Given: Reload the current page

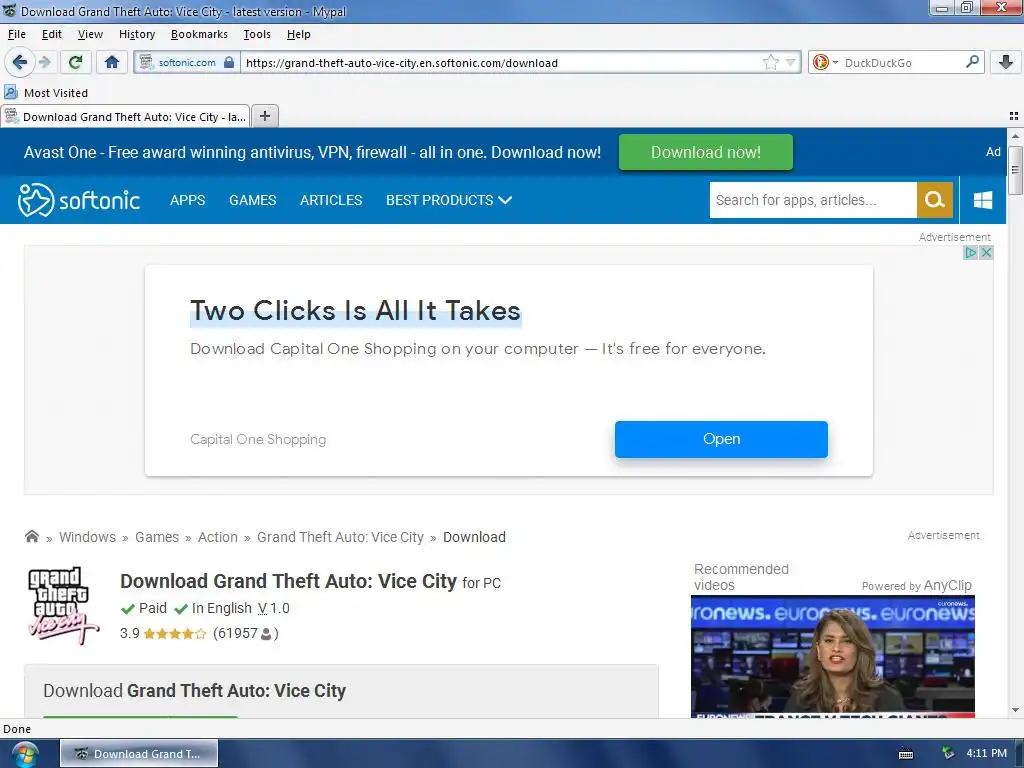Looking at the screenshot, I should [x=75, y=63].
